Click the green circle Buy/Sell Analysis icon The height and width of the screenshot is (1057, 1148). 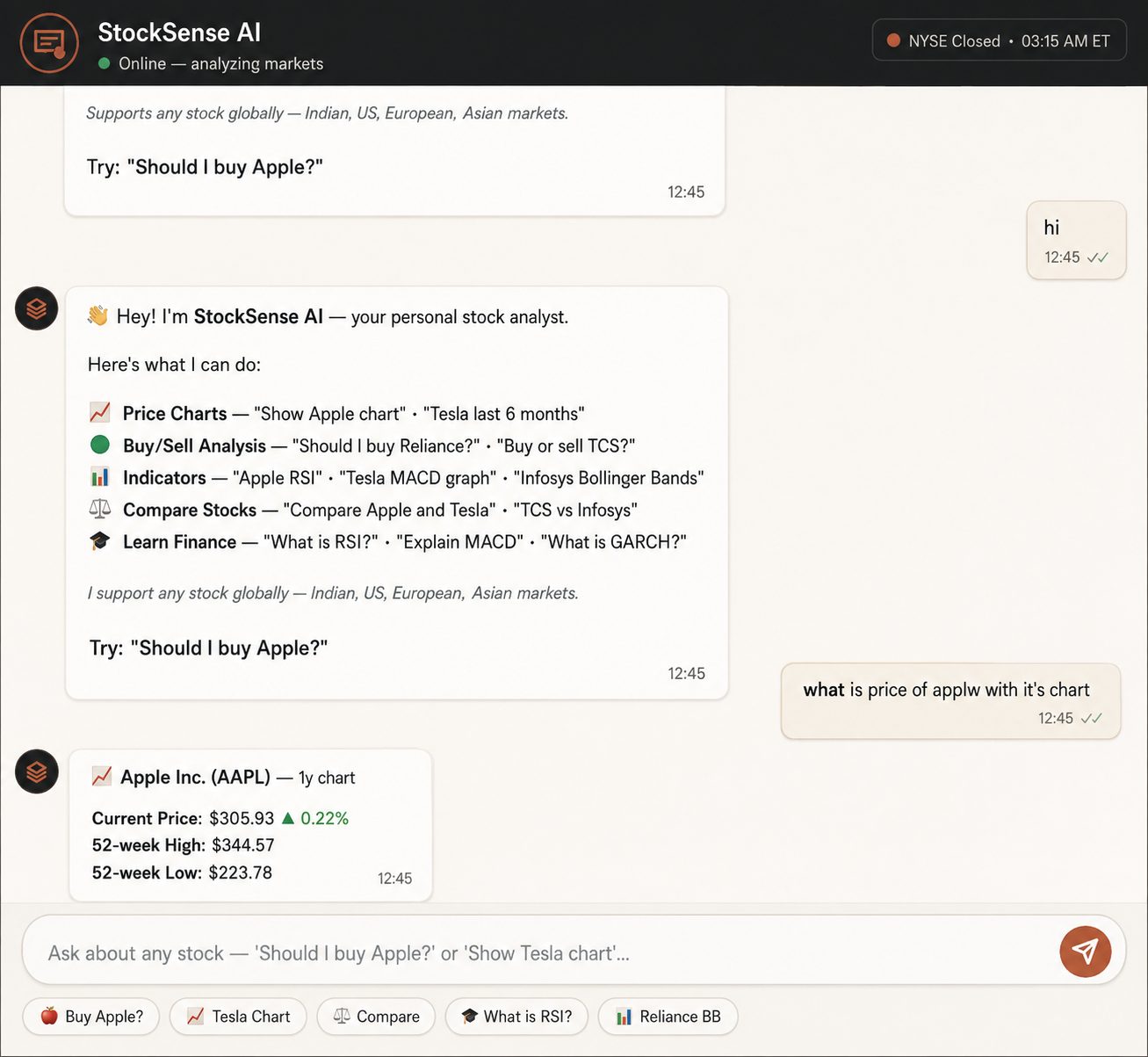100,445
